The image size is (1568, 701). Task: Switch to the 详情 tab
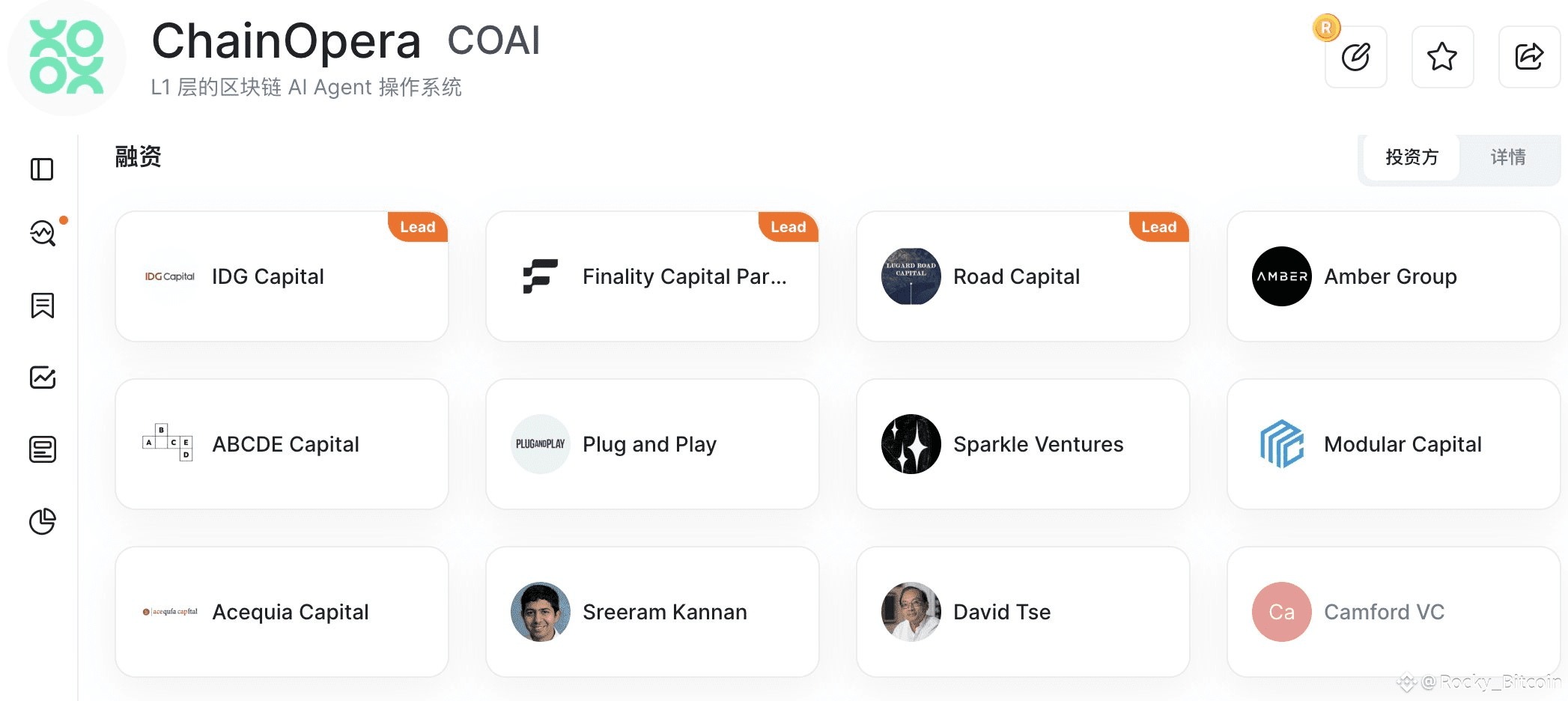tap(1508, 157)
